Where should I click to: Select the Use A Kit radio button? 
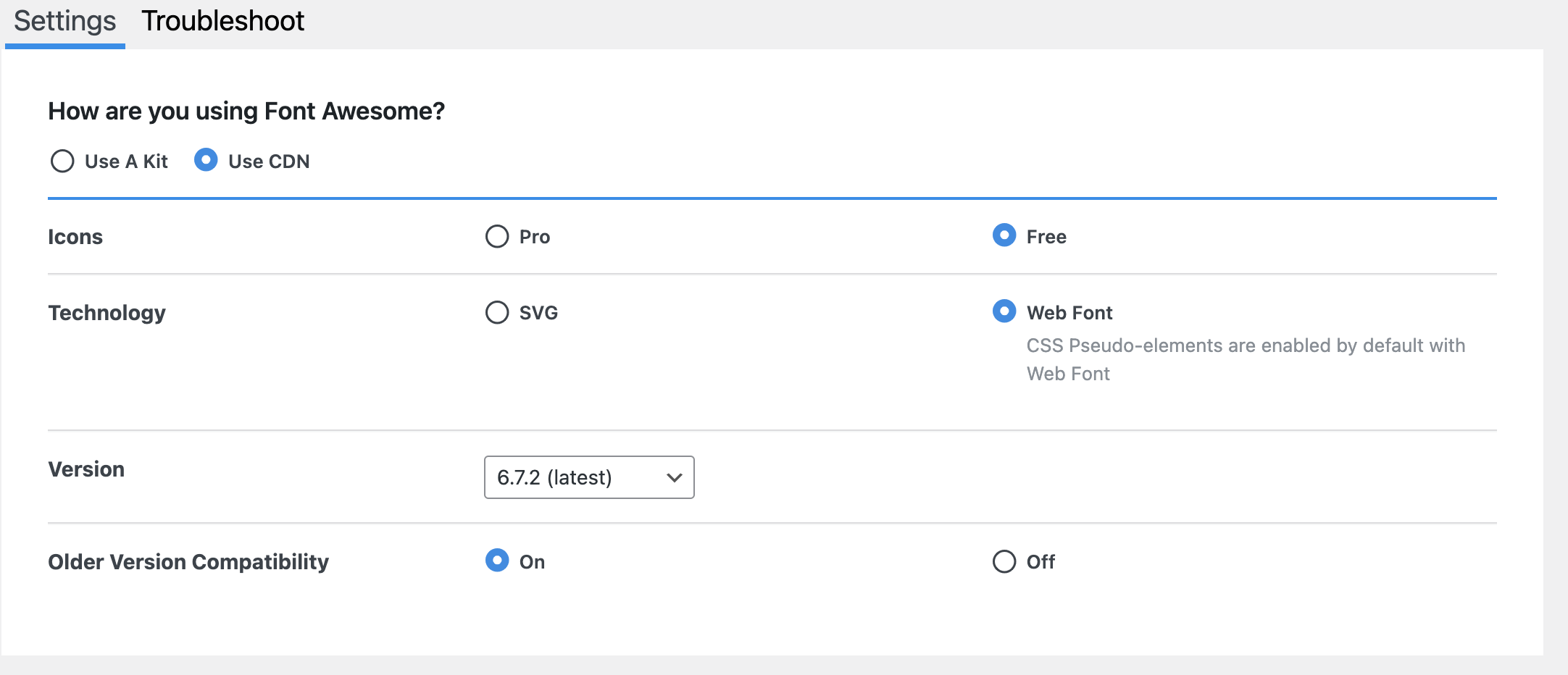click(x=62, y=161)
